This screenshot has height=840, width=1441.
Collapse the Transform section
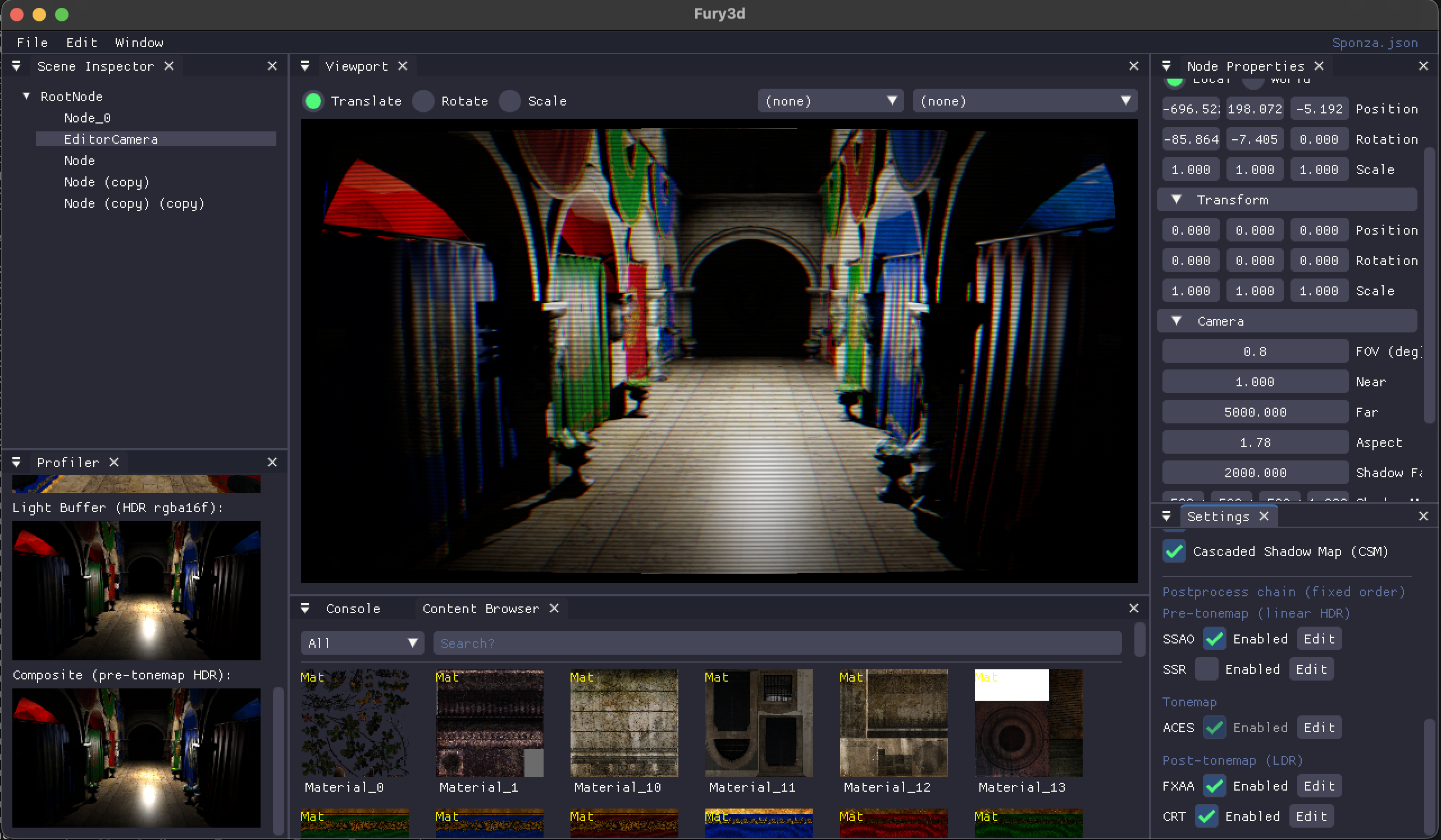1177,200
